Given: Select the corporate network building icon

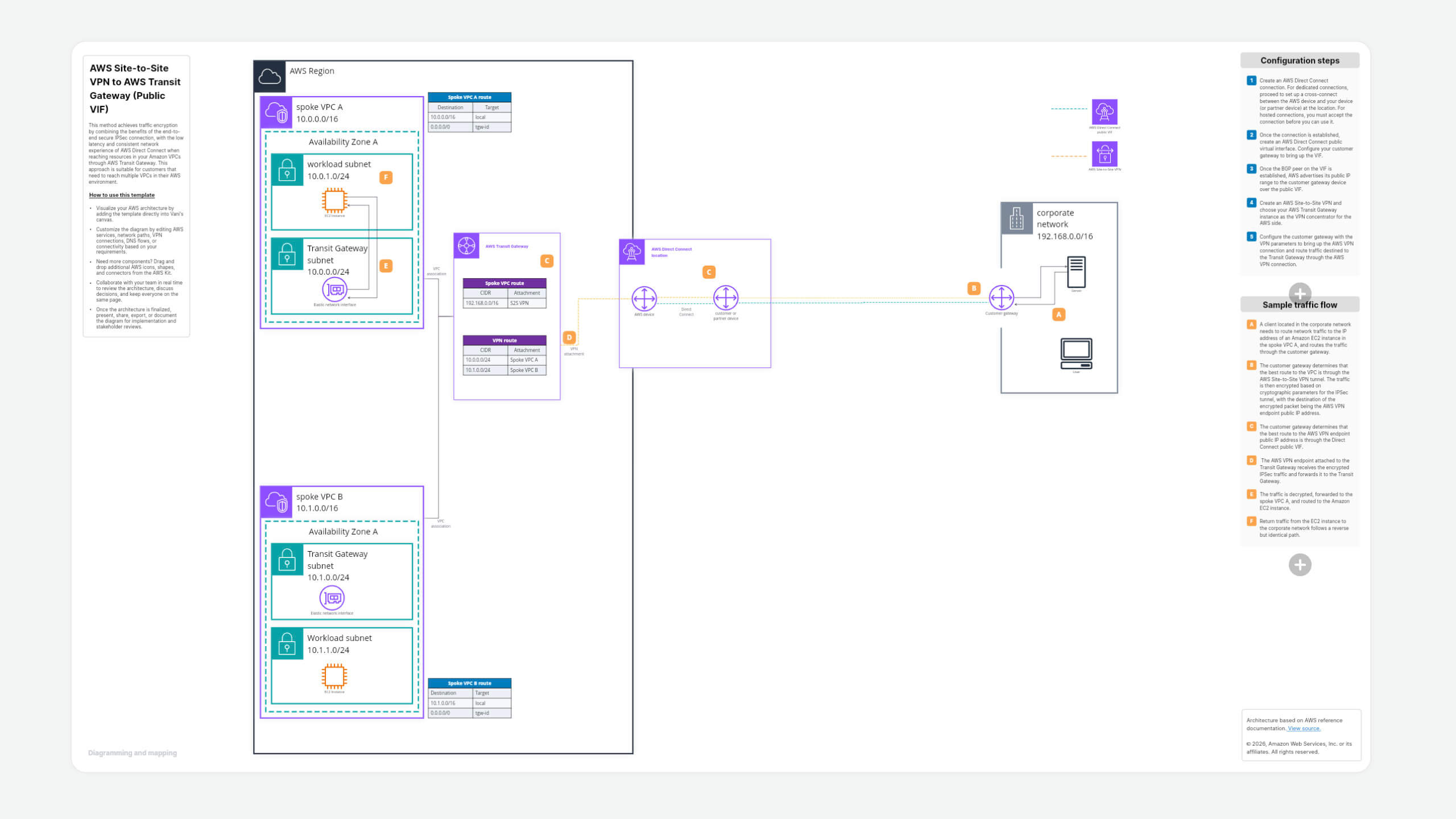Looking at the screenshot, I should (x=1017, y=218).
